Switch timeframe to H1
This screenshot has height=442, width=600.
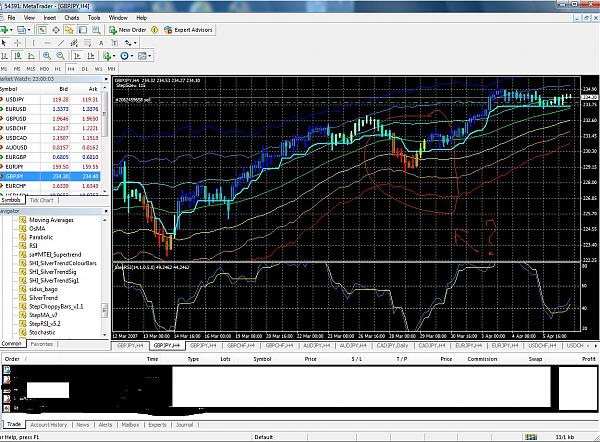click(x=58, y=69)
